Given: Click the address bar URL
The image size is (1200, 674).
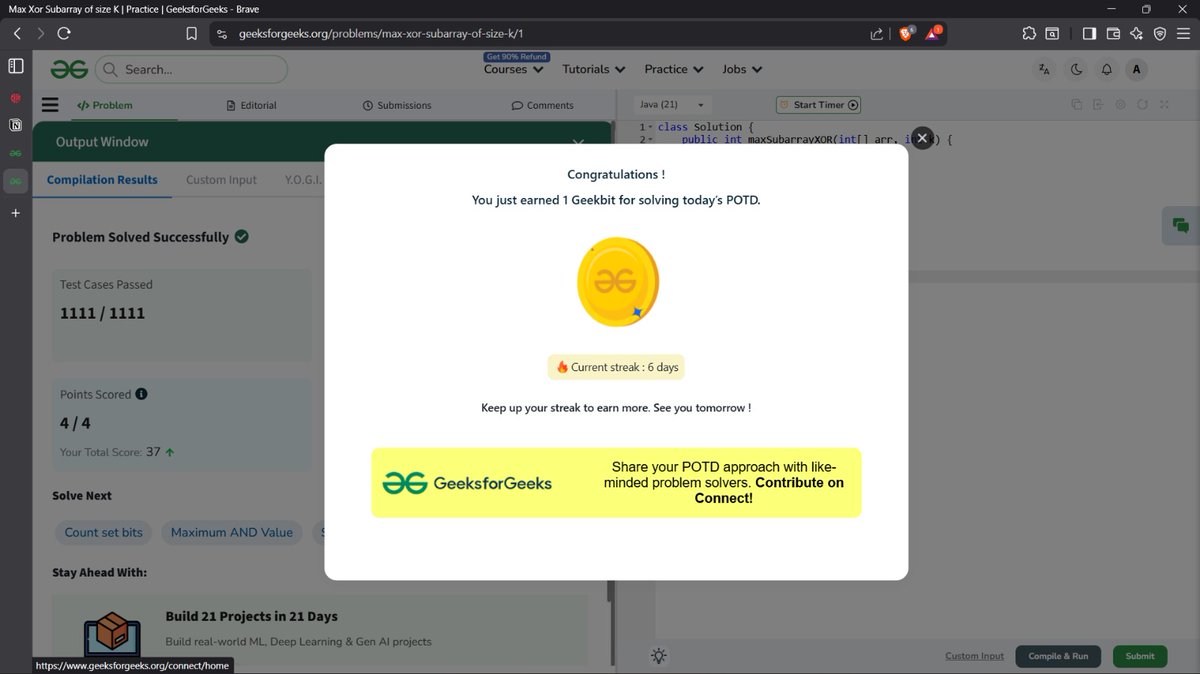Looking at the screenshot, I should (381, 33).
